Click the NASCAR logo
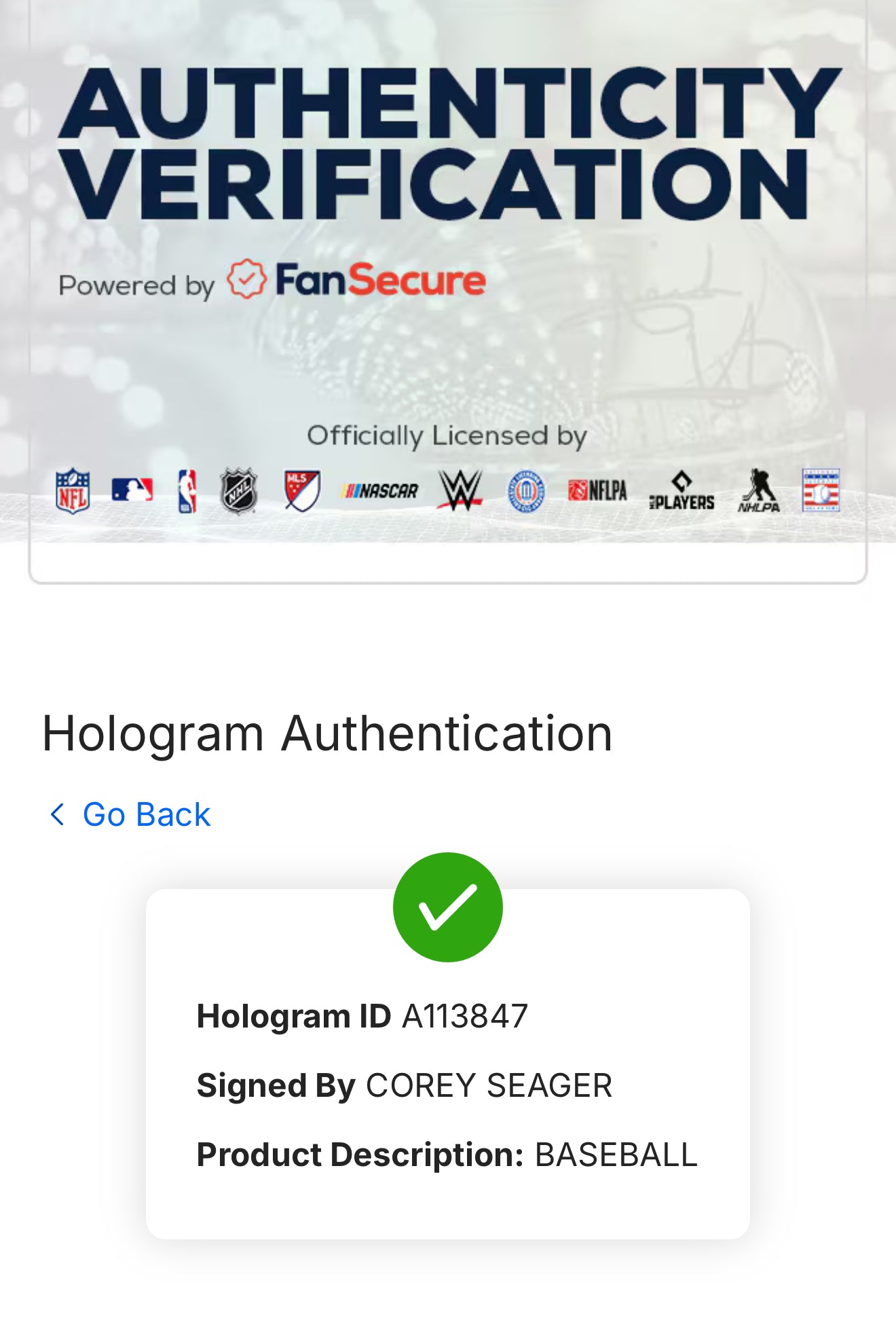Viewport: 896px width, 1344px height. click(379, 490)
